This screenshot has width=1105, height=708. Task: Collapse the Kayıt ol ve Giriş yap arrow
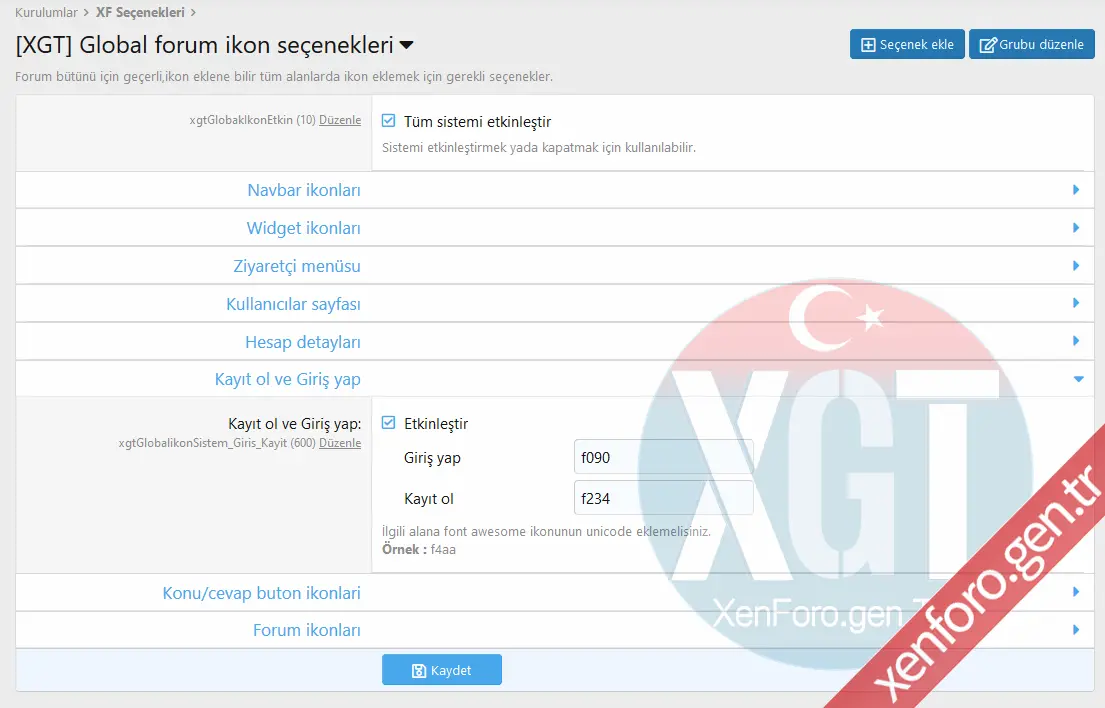point(1078,379)
